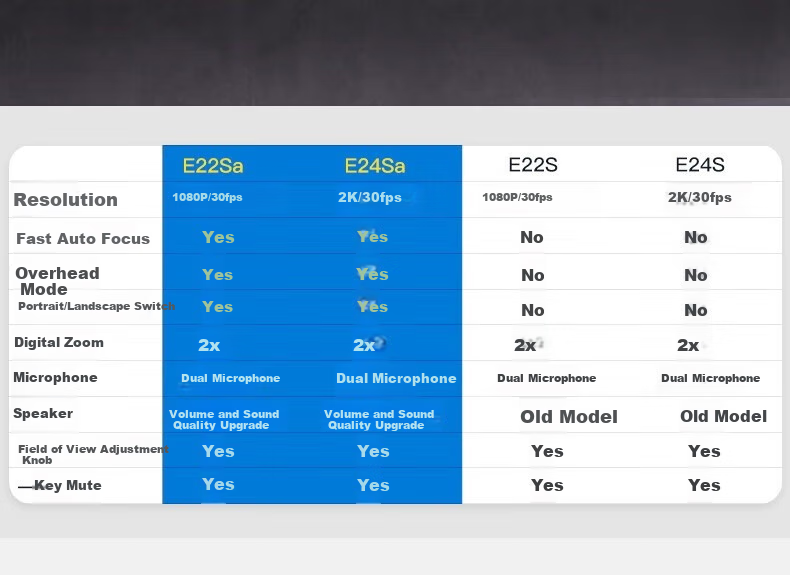This screenshot has width=790, height=575.
Task: Click Key Mute Yes for E24S
Action: point(704,485)
